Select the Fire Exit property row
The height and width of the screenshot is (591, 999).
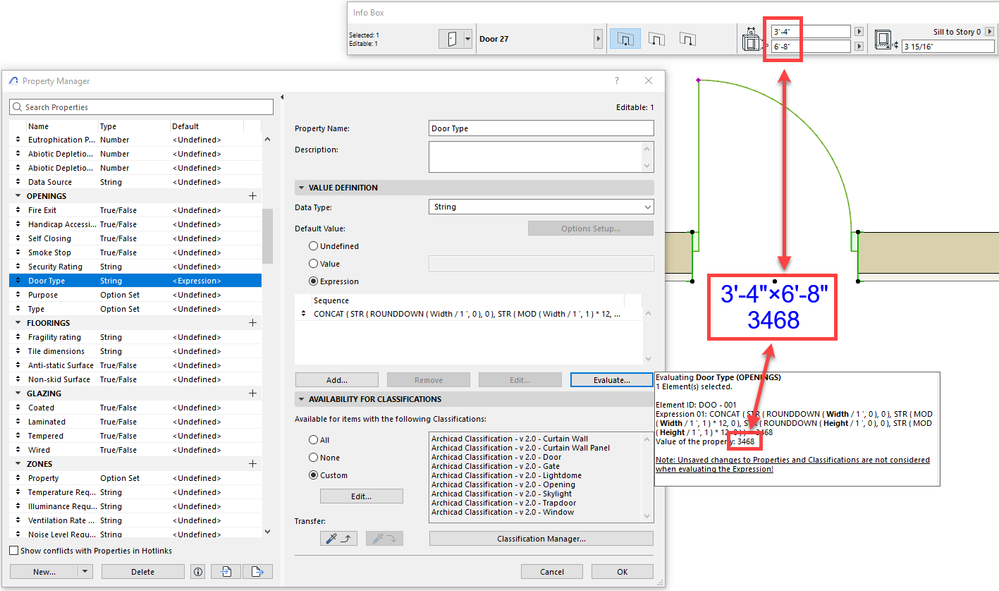(x=135, y=210)
